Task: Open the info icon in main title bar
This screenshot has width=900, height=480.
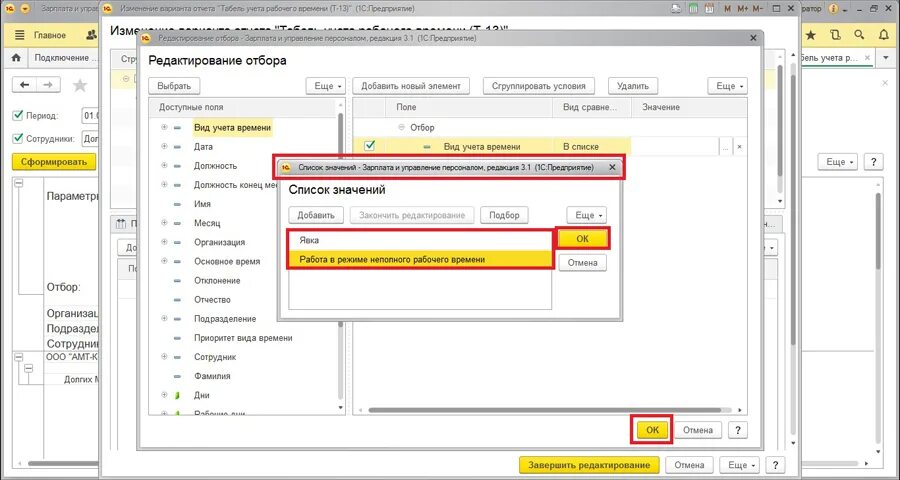Action: 833,9
